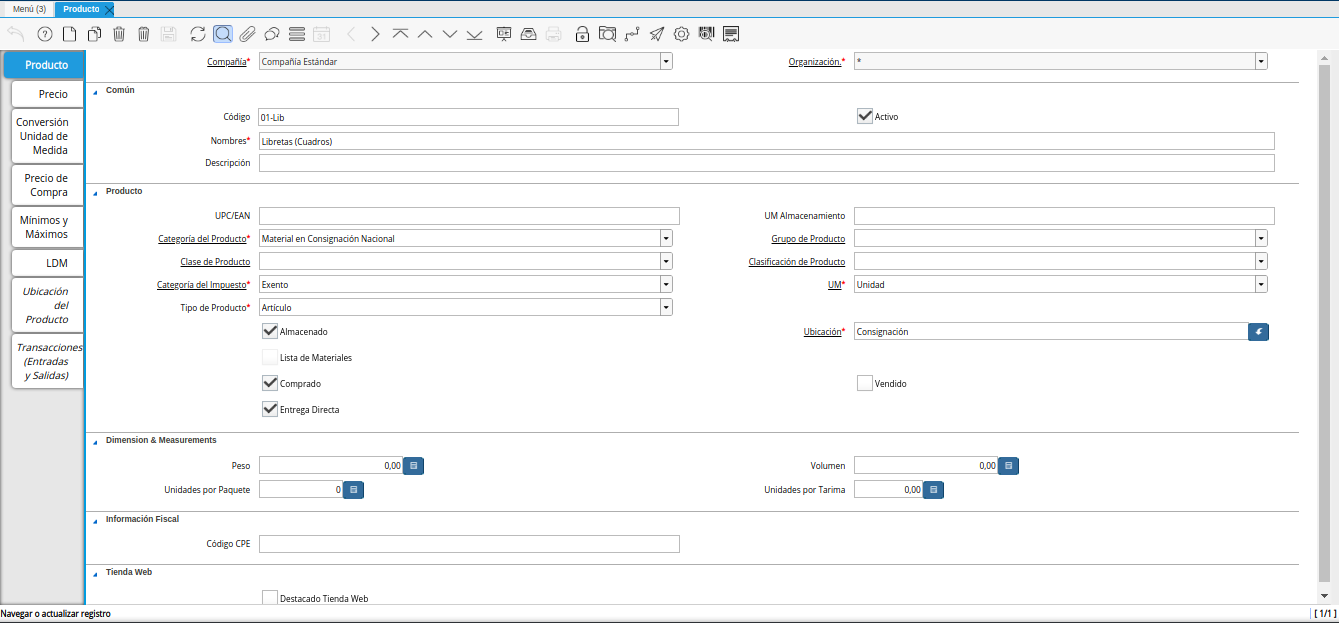Enable the Vendido checkbox
Screen dimensions: 1339x623
(865, 383)
